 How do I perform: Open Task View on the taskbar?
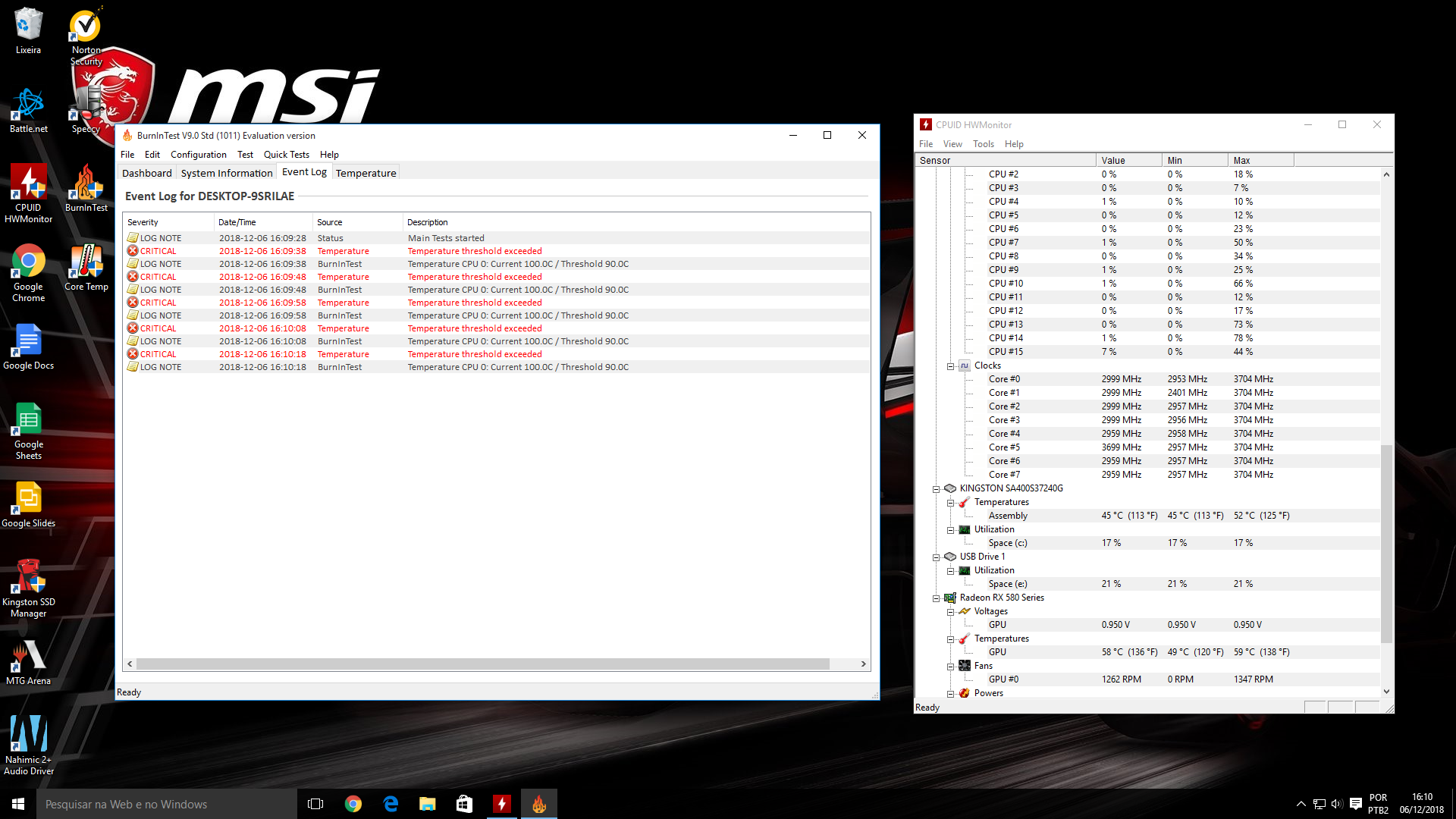pos(315,804)
